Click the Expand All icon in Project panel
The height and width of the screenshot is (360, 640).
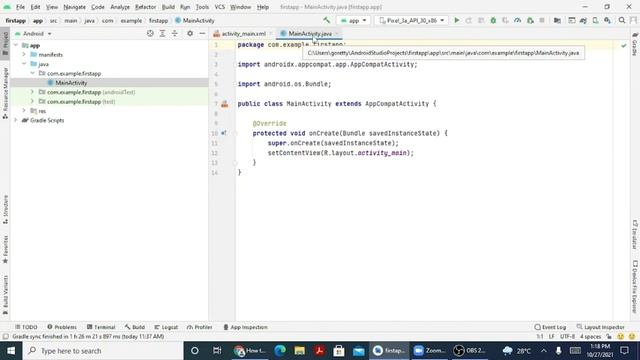point(162,33)
